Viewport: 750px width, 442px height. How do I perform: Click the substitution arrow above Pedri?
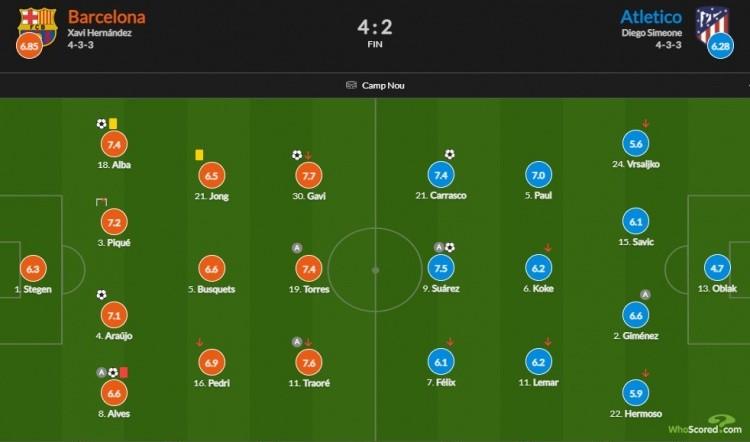pyautogui.click(x=199, y=343)
